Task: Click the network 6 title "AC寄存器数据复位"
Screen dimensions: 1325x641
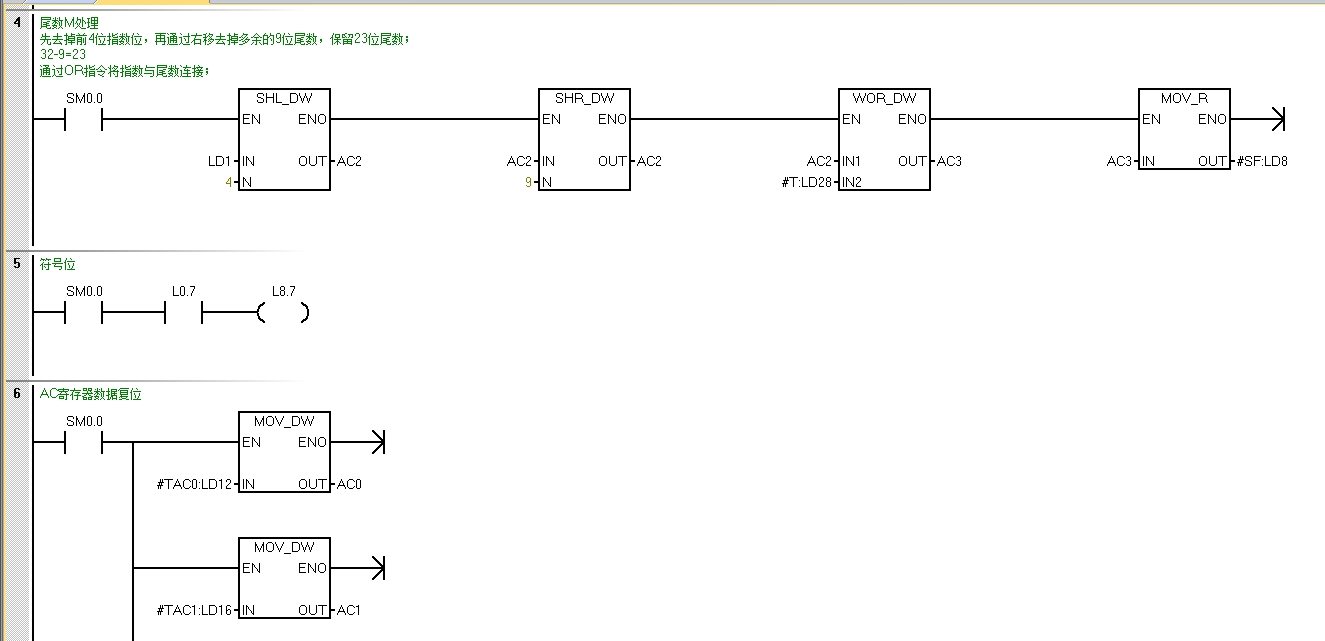Action: tap(90, 395)
